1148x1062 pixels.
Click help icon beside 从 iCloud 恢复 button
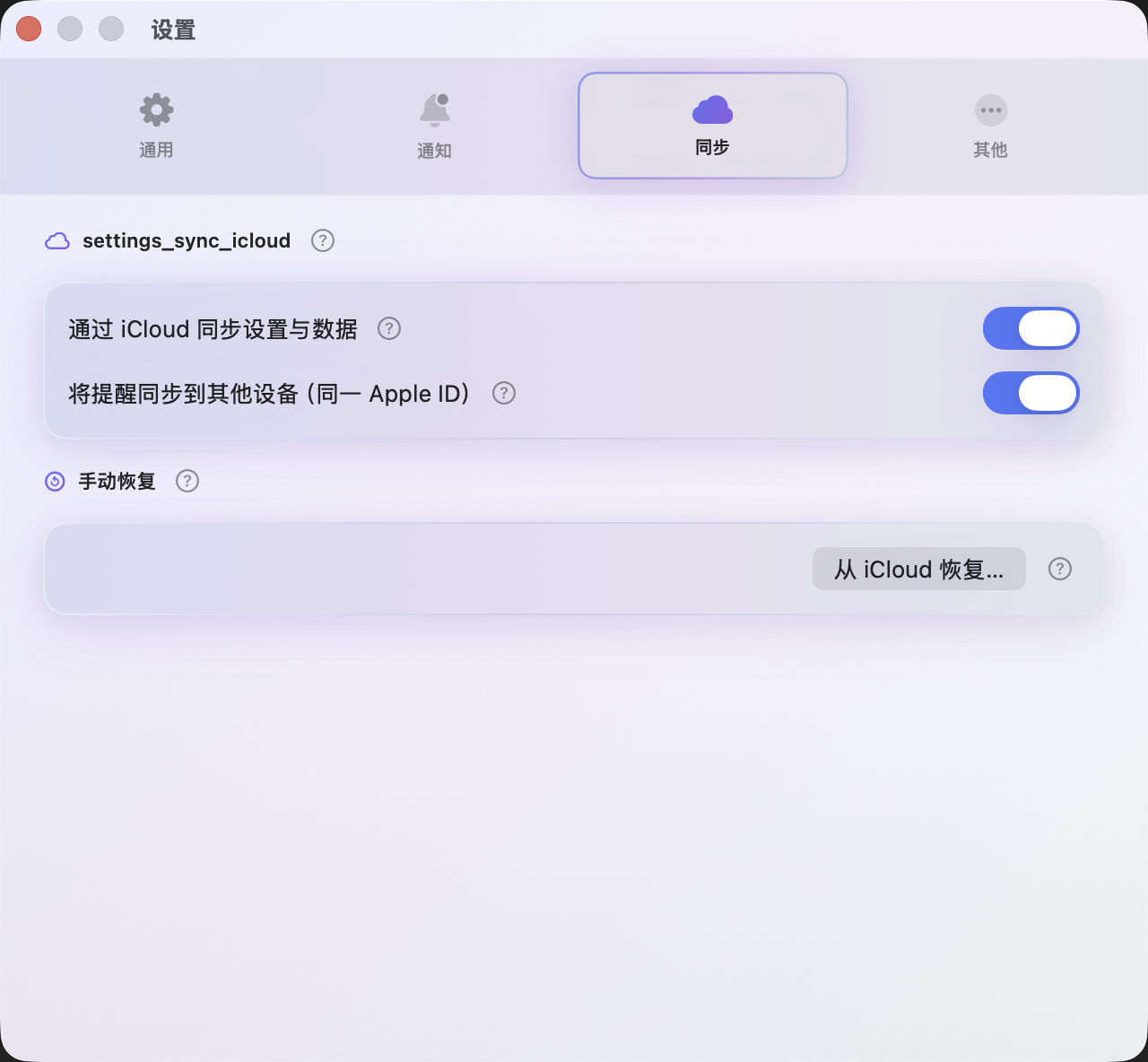(1060, 569)
